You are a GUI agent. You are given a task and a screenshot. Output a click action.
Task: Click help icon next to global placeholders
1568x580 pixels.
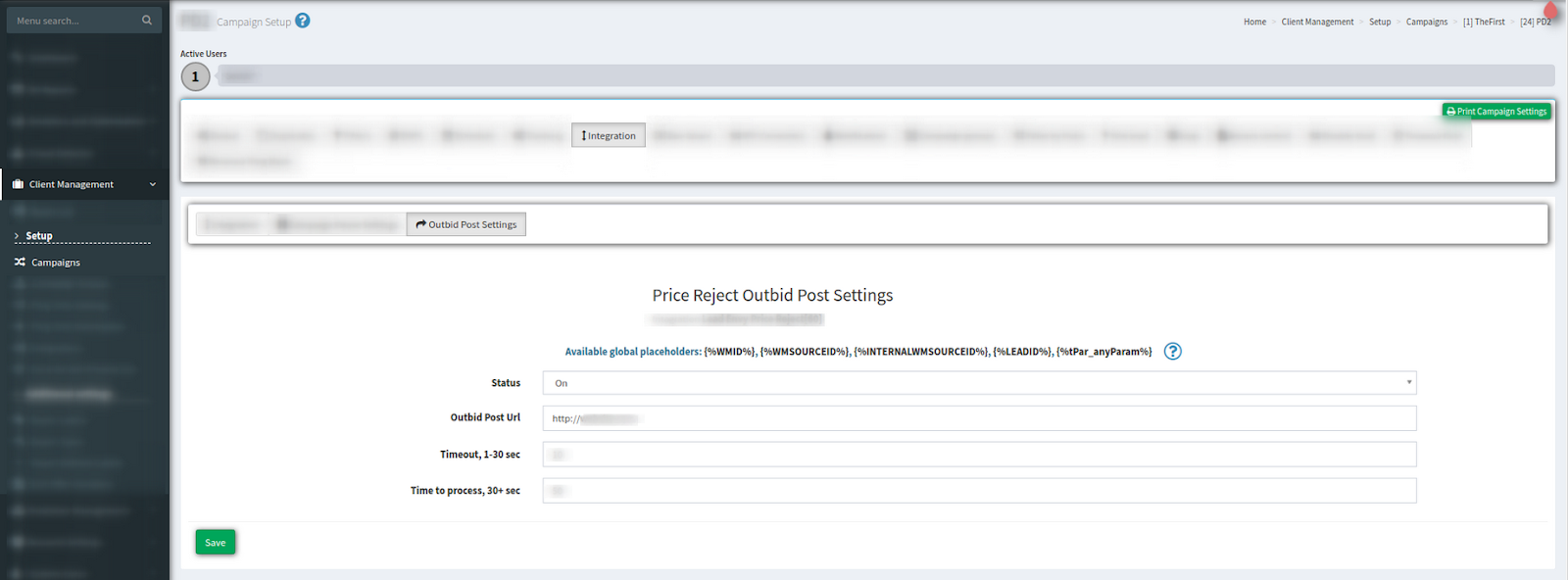pos(1172,352)
